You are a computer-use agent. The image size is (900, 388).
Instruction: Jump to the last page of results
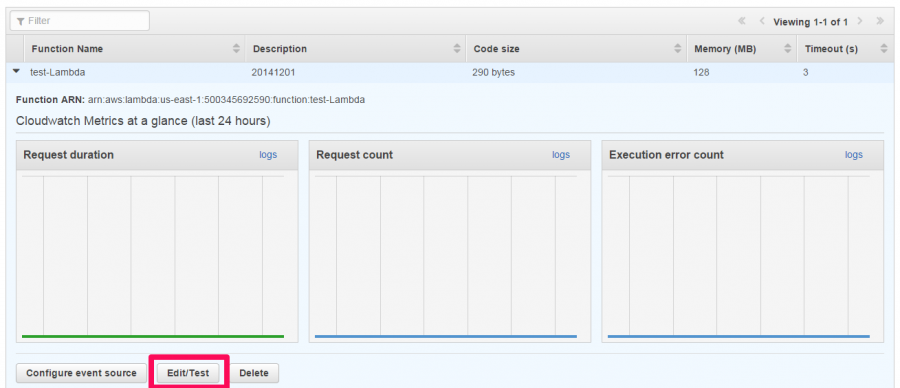(879, 21)
